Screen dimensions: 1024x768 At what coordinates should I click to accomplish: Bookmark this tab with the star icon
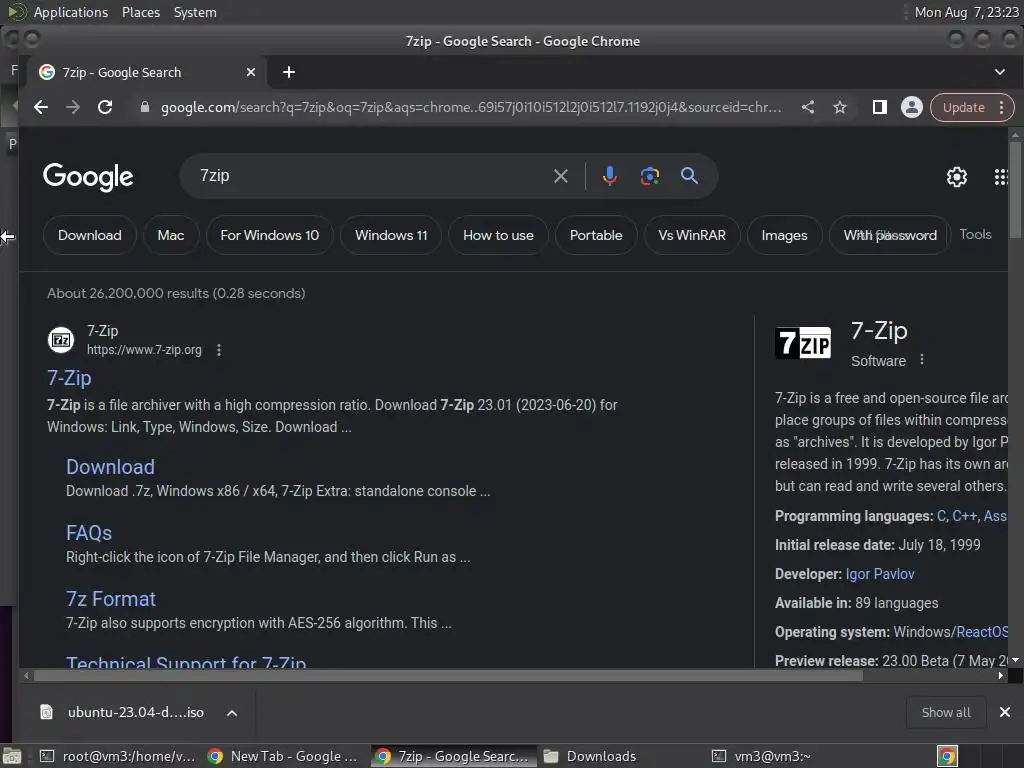tap(840, 107)
